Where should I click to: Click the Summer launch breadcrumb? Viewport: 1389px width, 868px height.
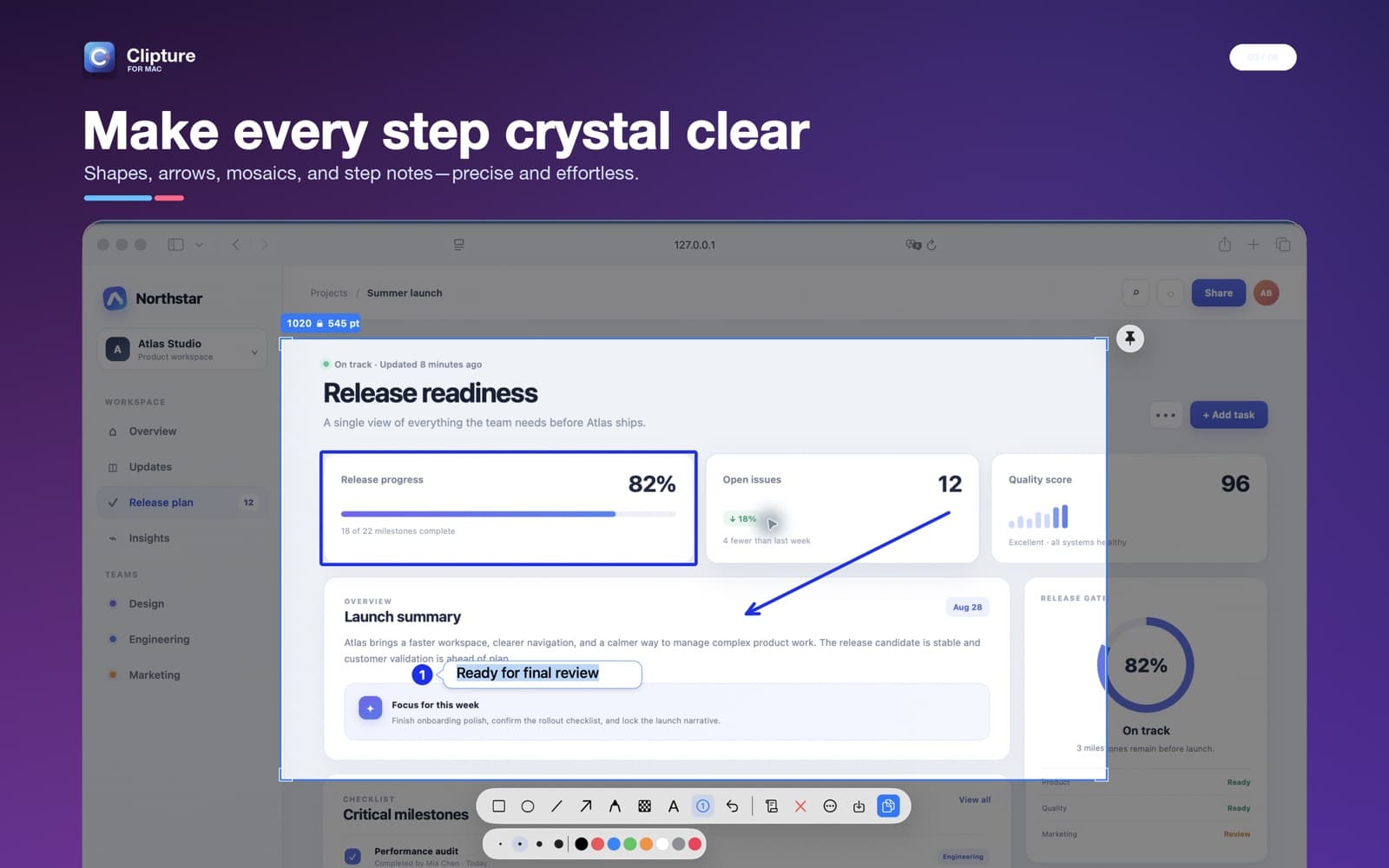(405, 293)
